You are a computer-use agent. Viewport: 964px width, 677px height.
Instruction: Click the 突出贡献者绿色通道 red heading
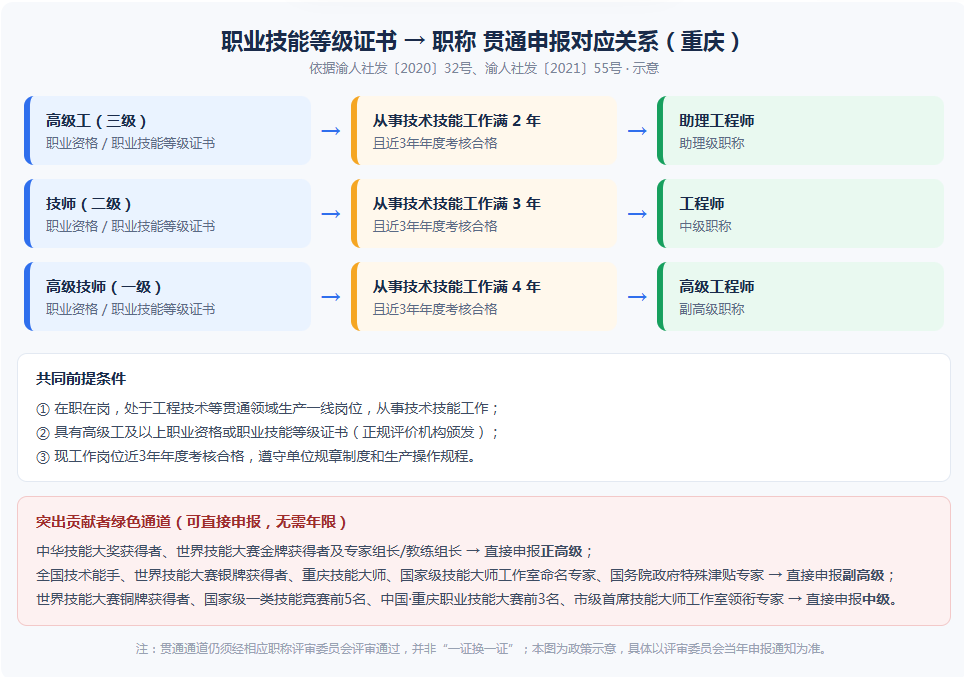(103, 522)
